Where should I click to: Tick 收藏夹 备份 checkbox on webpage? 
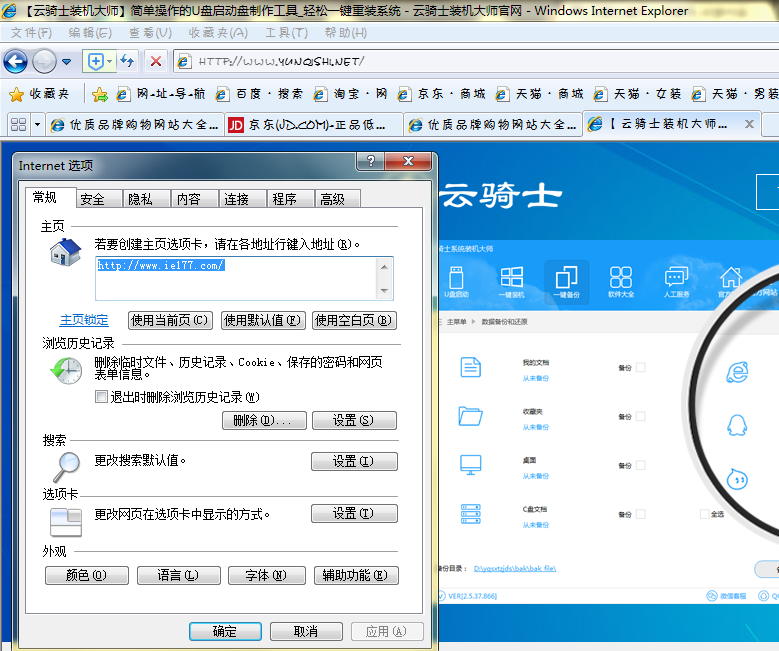[640, 416]
